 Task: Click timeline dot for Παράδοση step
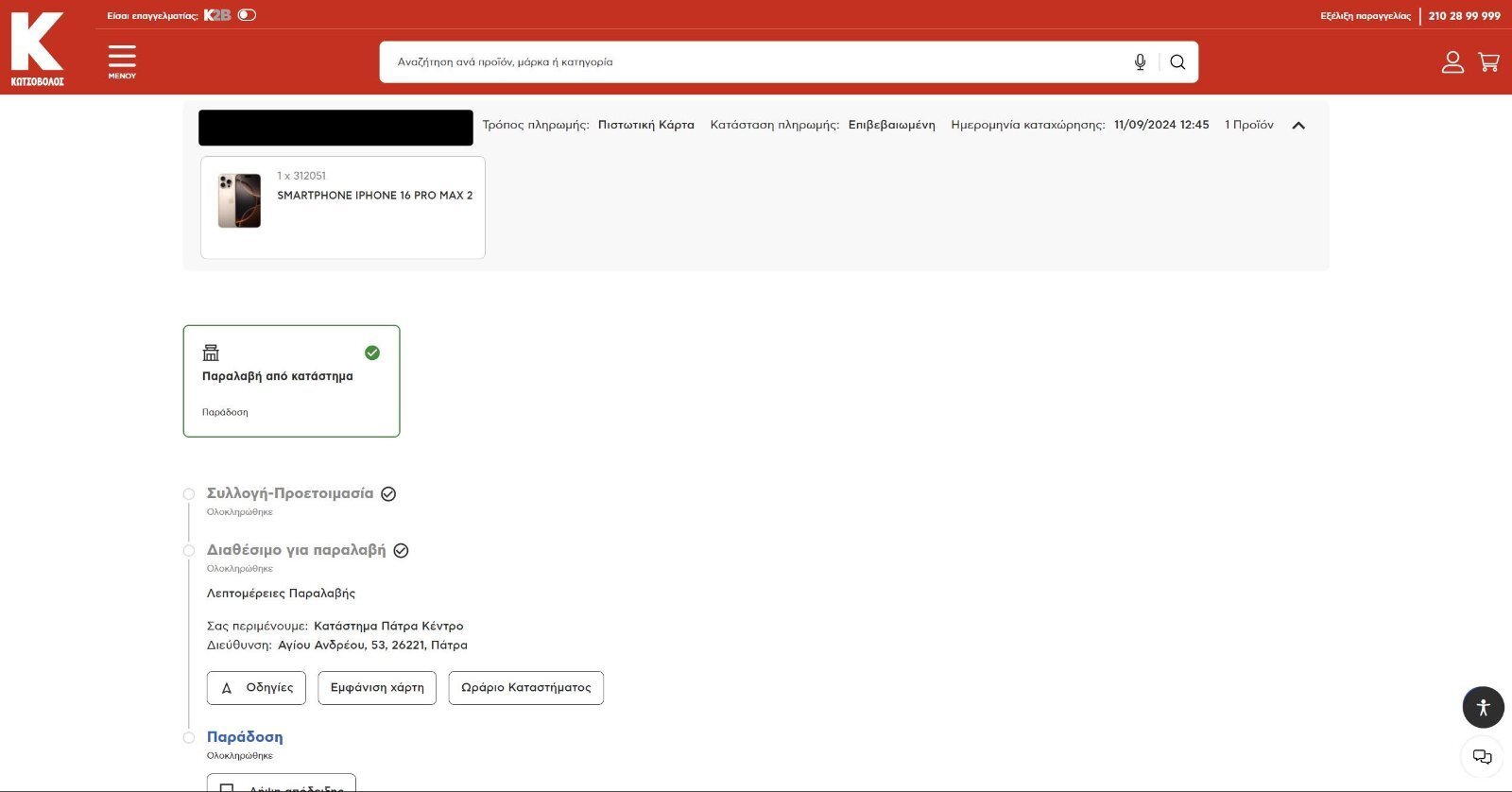pyautogui.click(x=189, y=738)
